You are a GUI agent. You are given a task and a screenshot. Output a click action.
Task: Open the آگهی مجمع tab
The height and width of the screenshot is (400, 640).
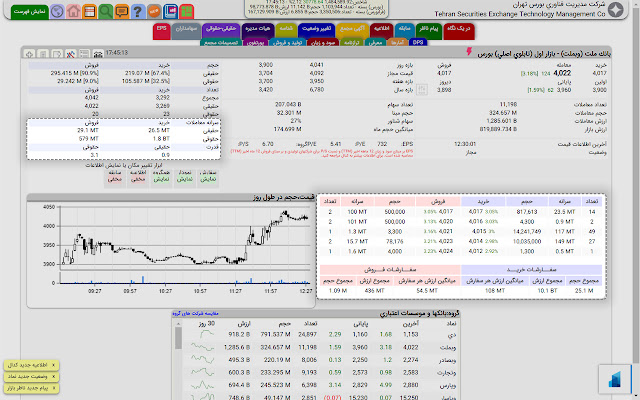tap(352, 31)
